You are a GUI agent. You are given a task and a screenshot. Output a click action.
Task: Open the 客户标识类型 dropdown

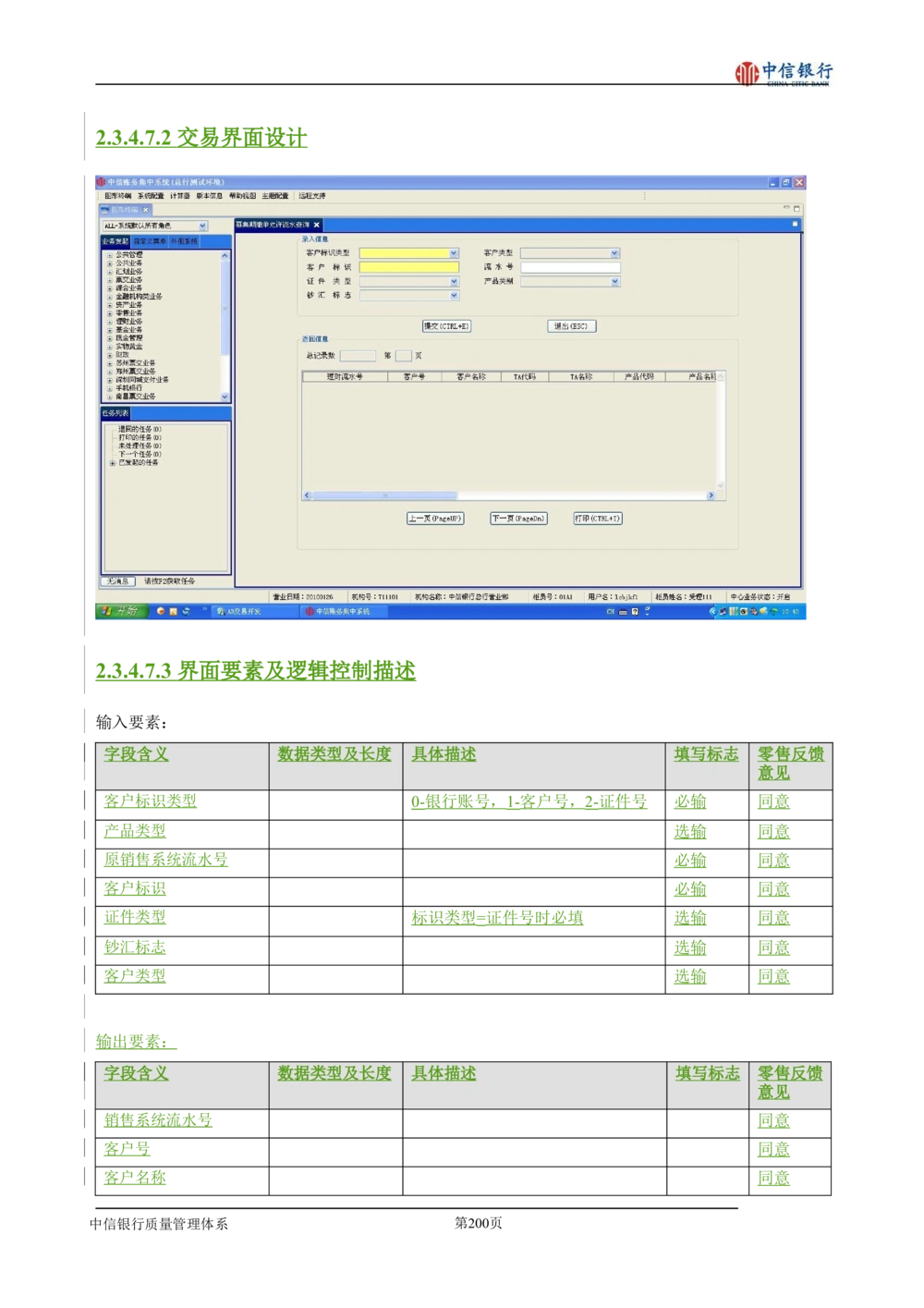coord(454,253)
